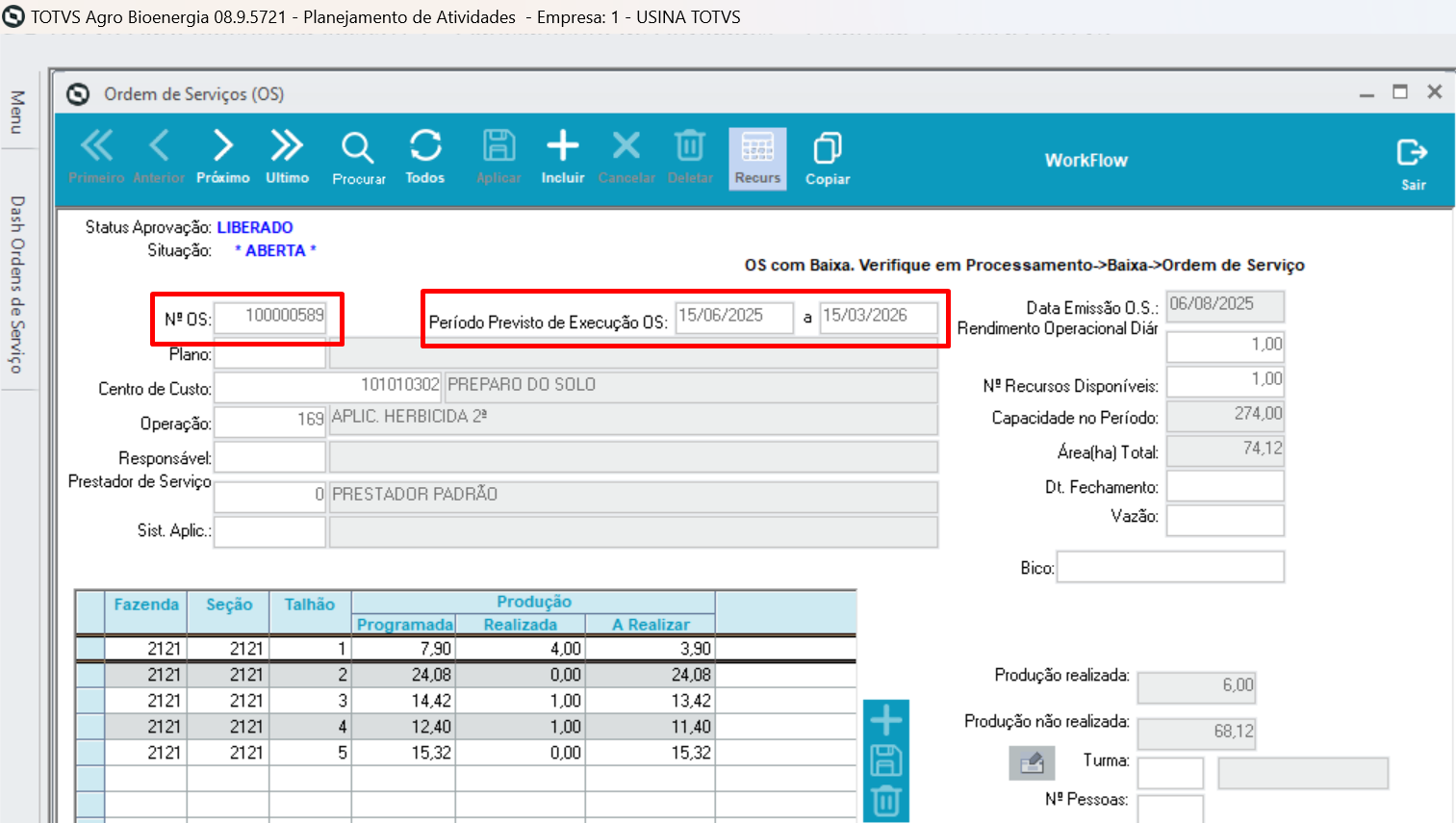The width and height of the screenshot is (1456, 823).
Task: Add a new order with Incluir
Action: (x=563, y=157)
